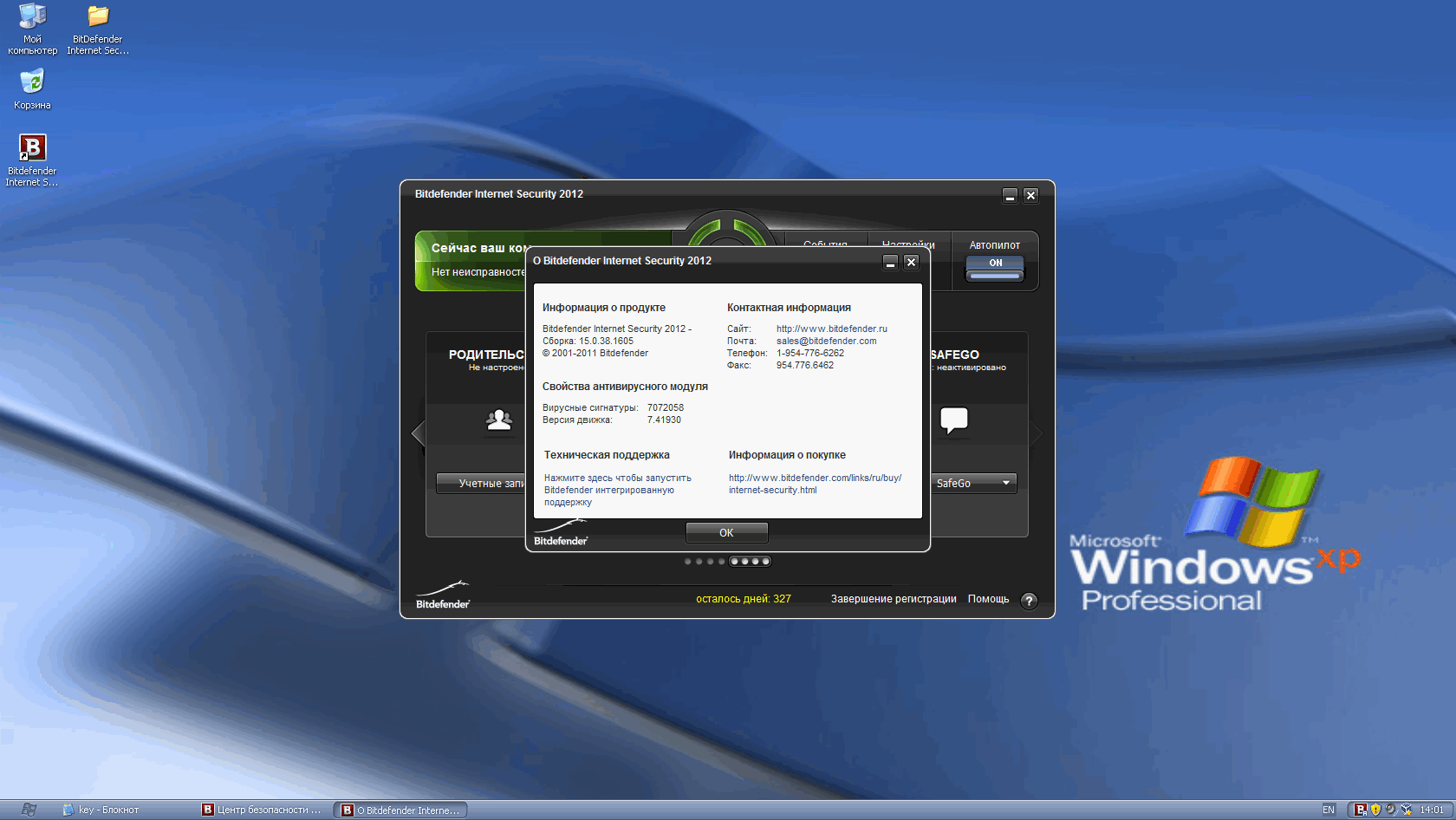Click the phone number 1-954-776-6262
Image resolution: width=1456 pixels, height=820 pixels.
(x=810, y=353)
